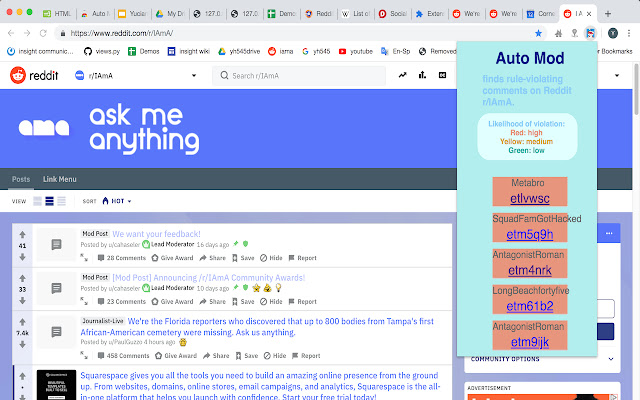The height and width of the screenshot is (400, 640).
Task: Save the 'We want your feedback!' post
Action: (x=243, y=258)
